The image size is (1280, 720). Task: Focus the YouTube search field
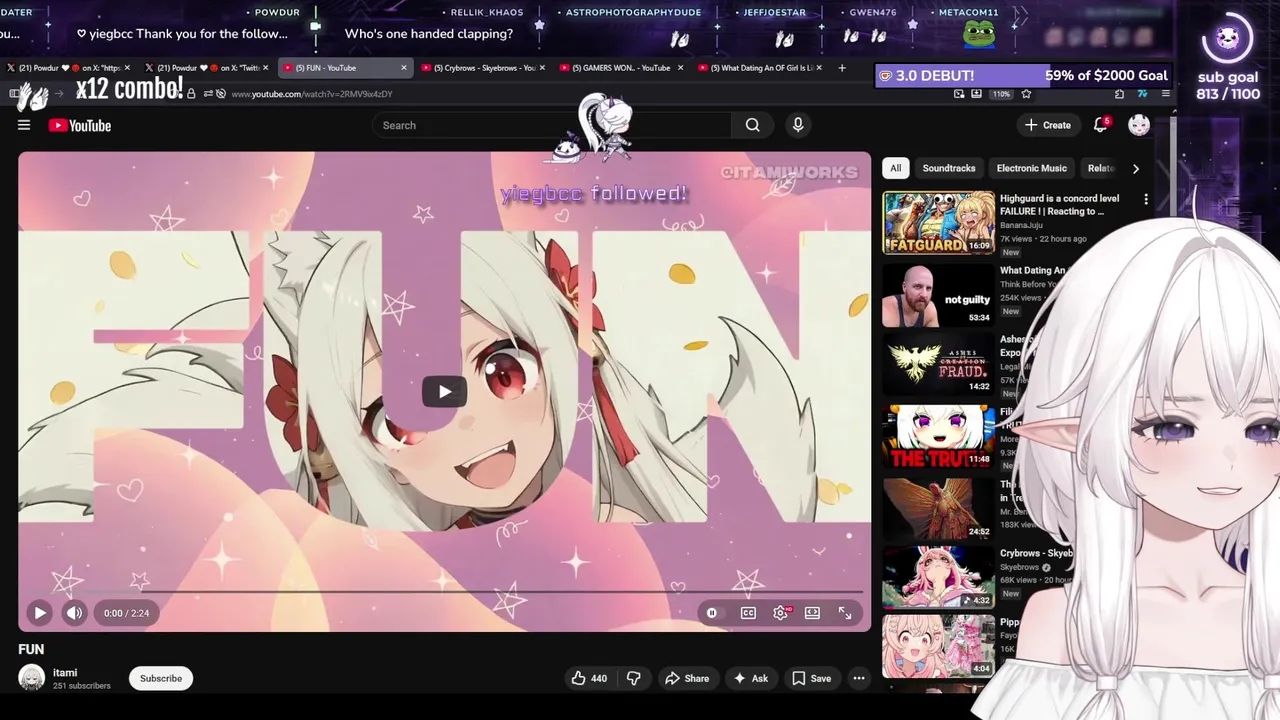pos(550,125)
